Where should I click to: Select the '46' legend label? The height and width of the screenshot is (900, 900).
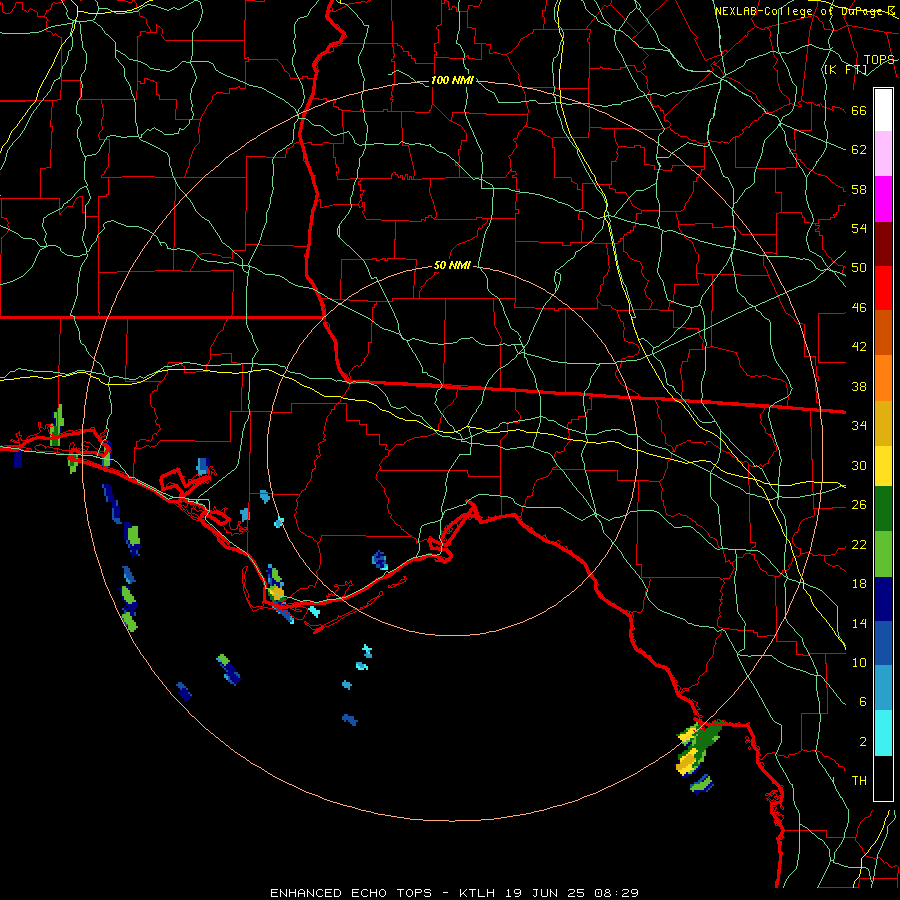[x=859, y=308]
